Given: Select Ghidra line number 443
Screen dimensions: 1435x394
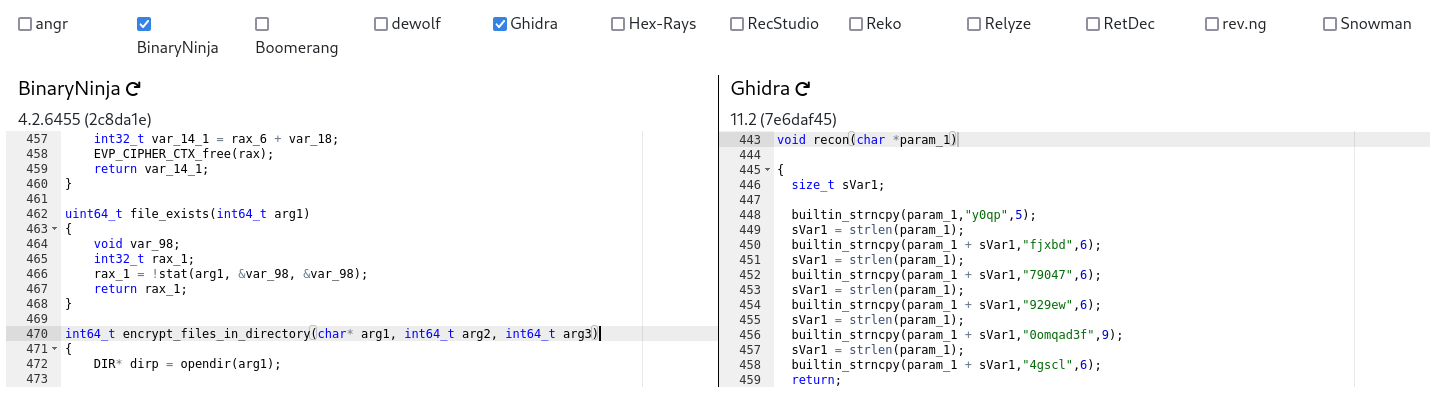Looking at the screenshot, I should click(x=749, y=140).
